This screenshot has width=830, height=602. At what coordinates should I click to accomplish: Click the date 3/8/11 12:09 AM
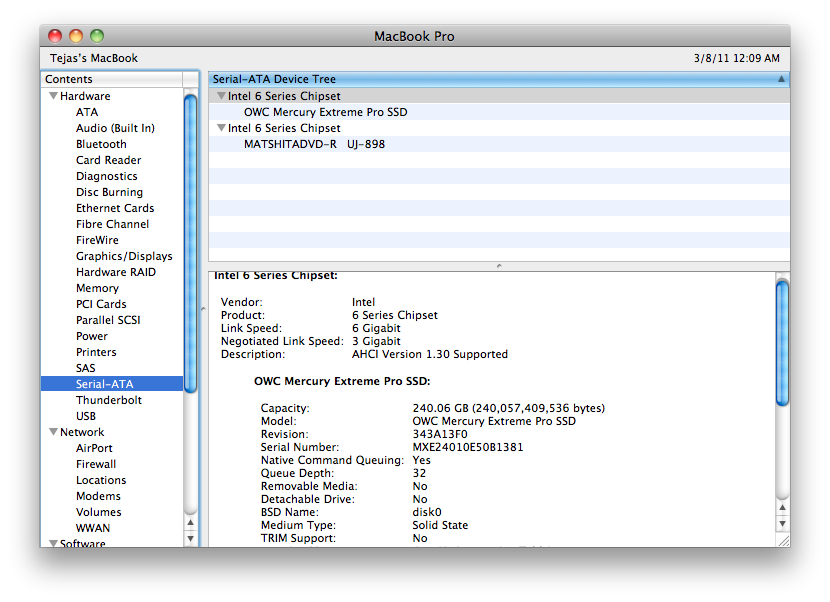[736, 58]
